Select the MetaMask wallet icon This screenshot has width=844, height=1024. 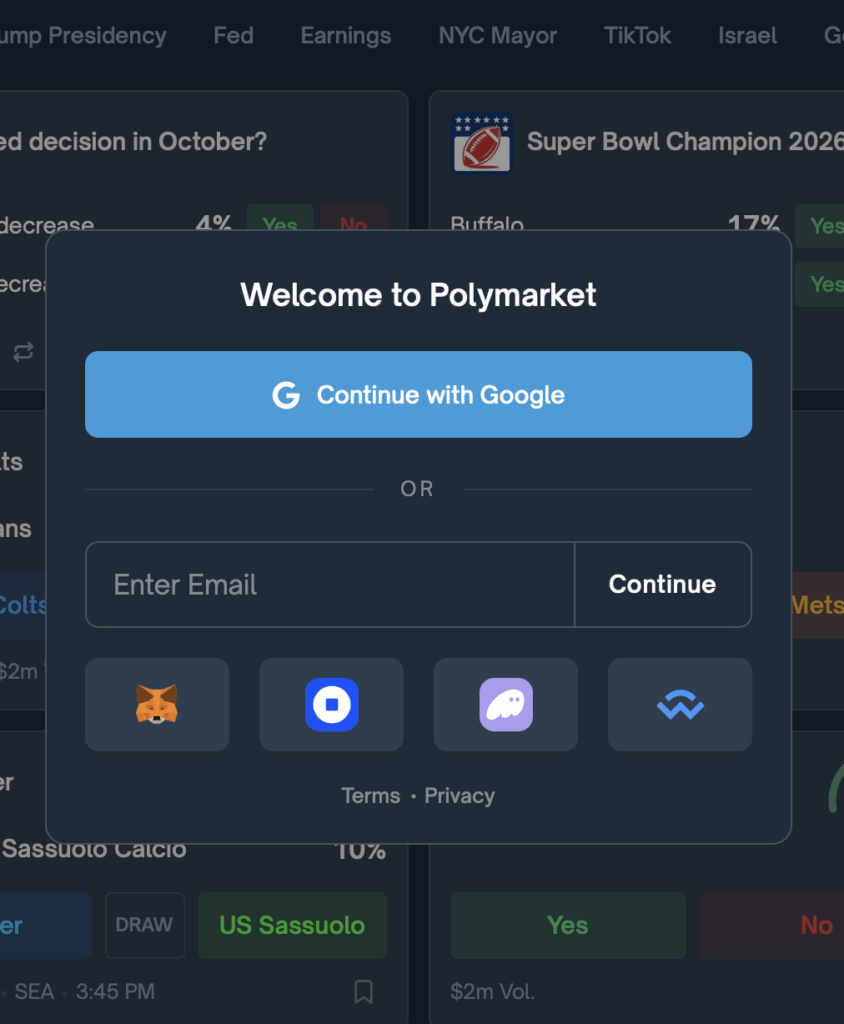pos(157,704)
